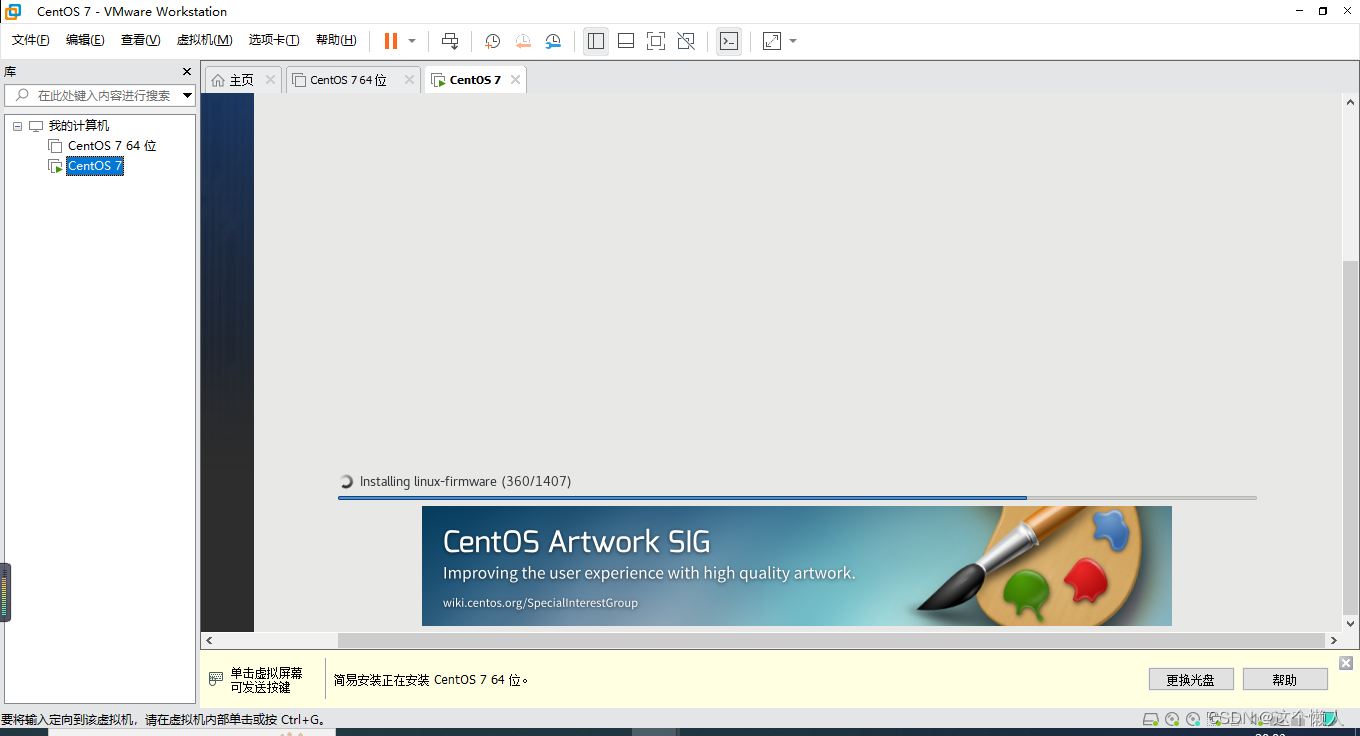Click the wiki.centos.org/SpecialInterestGroup link text

pyautogui.click(x=540, y=603)
